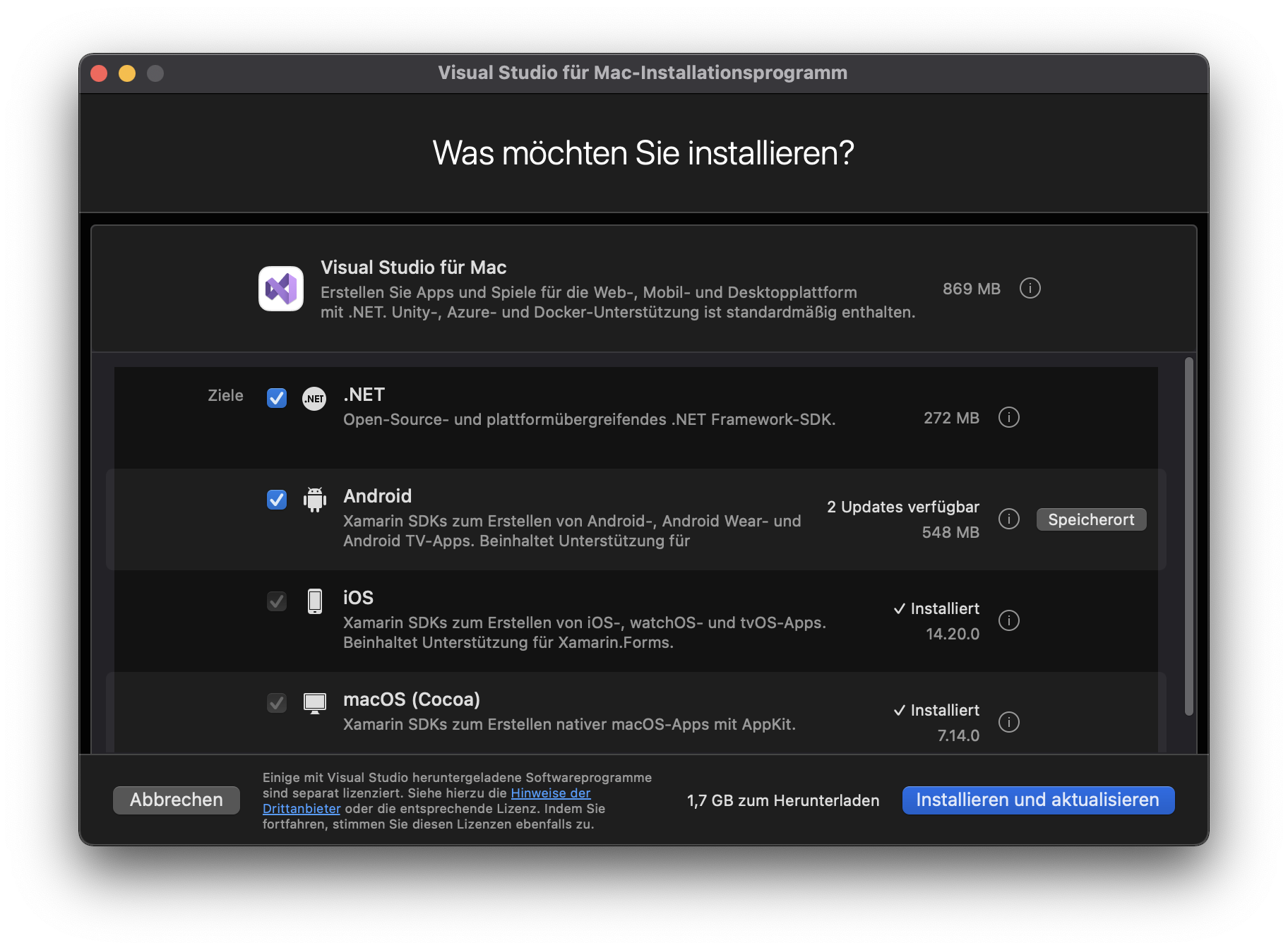
Task: Show info for the .NET component
Action: click(x=1008, y=418)
